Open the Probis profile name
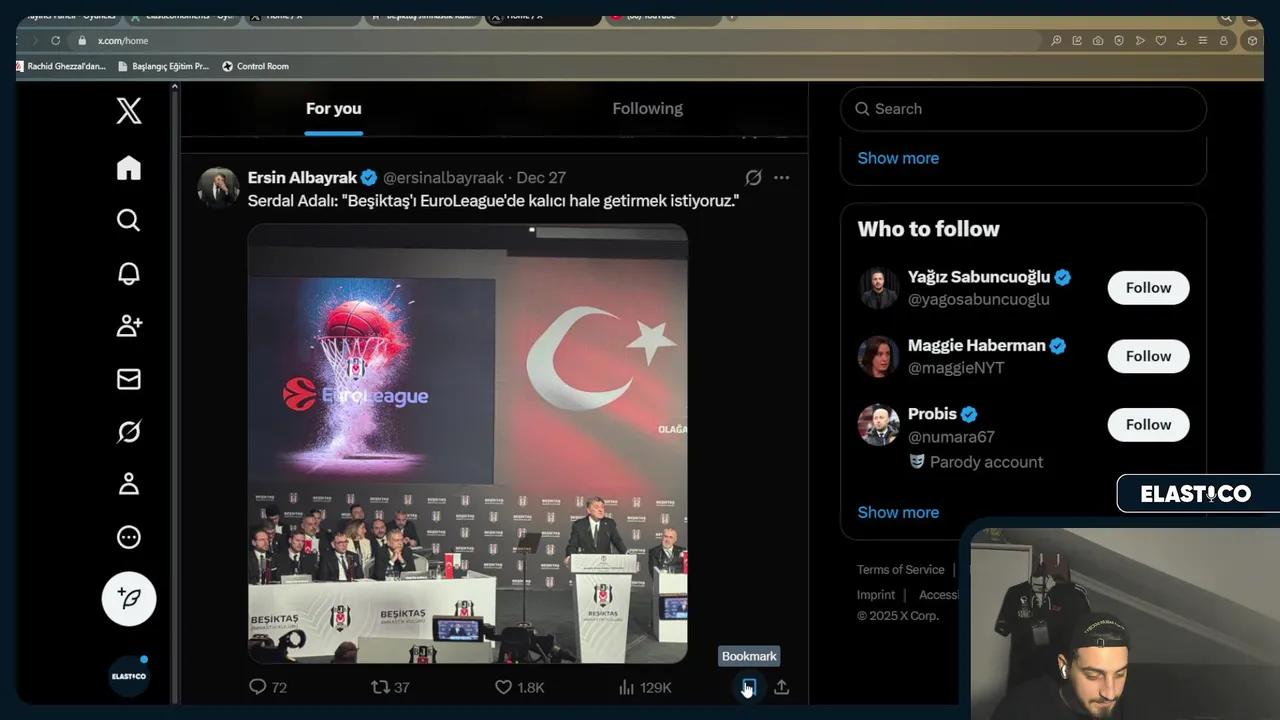Screen dimensions: 1280x720 tap(932, 414)
